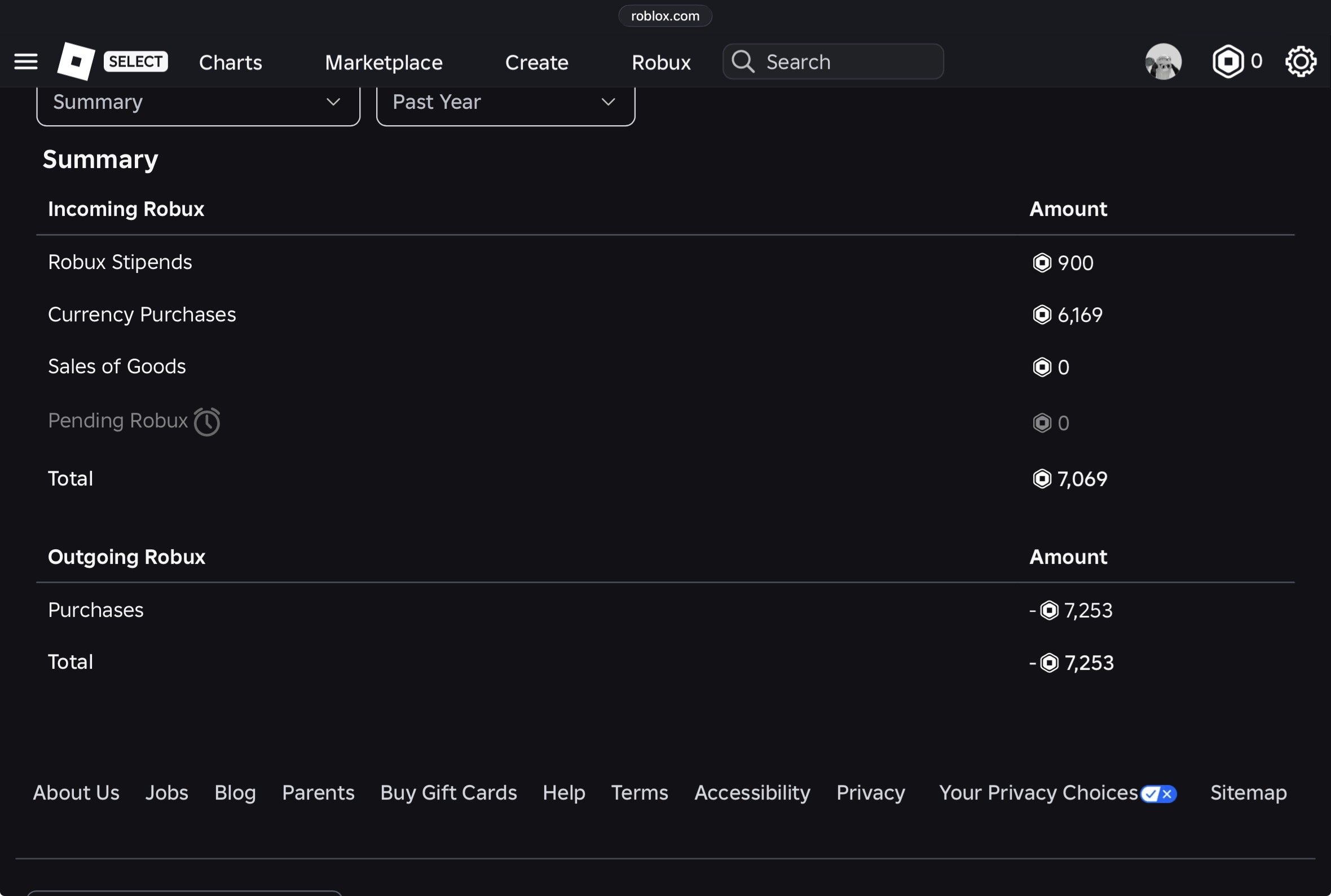
Task: Click the Purchases row label
Action: [x=95, y=610]
